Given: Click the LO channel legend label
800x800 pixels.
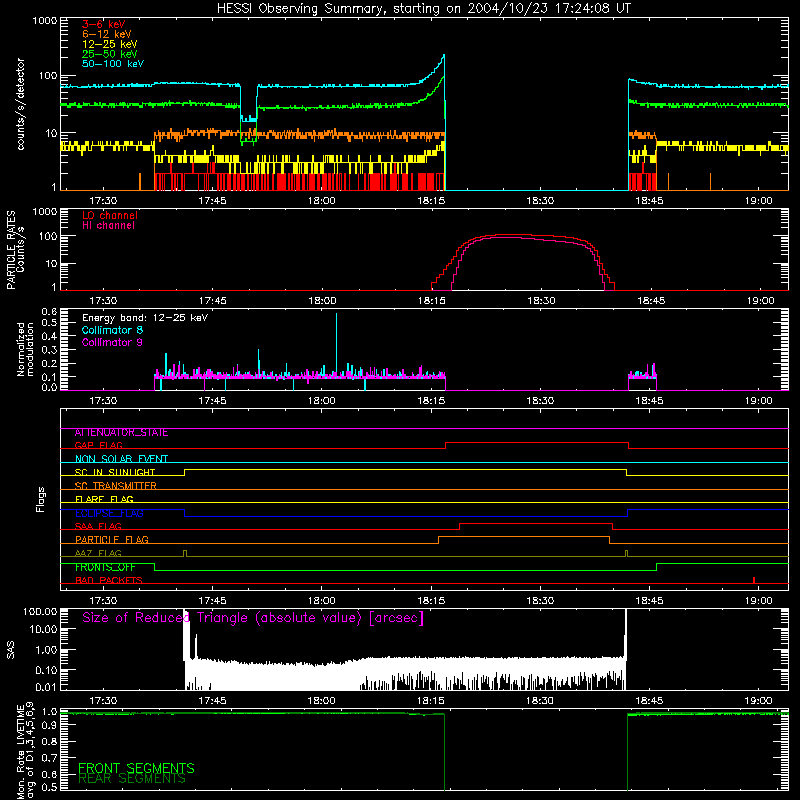Looking at the screenshot, I should pyautogui.click(x=110, y=215).
